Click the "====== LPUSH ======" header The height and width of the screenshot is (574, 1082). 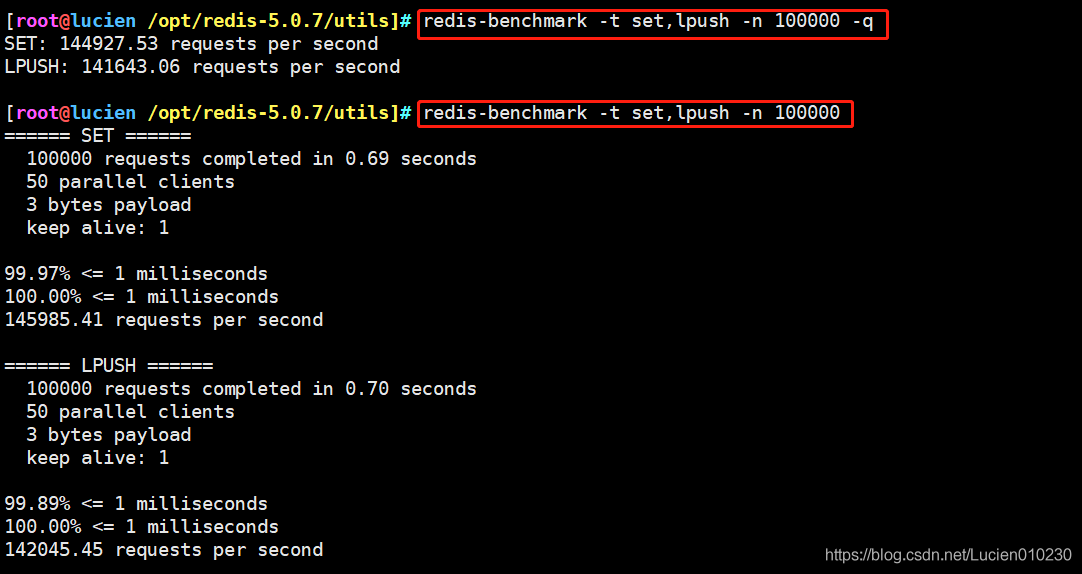109,366
